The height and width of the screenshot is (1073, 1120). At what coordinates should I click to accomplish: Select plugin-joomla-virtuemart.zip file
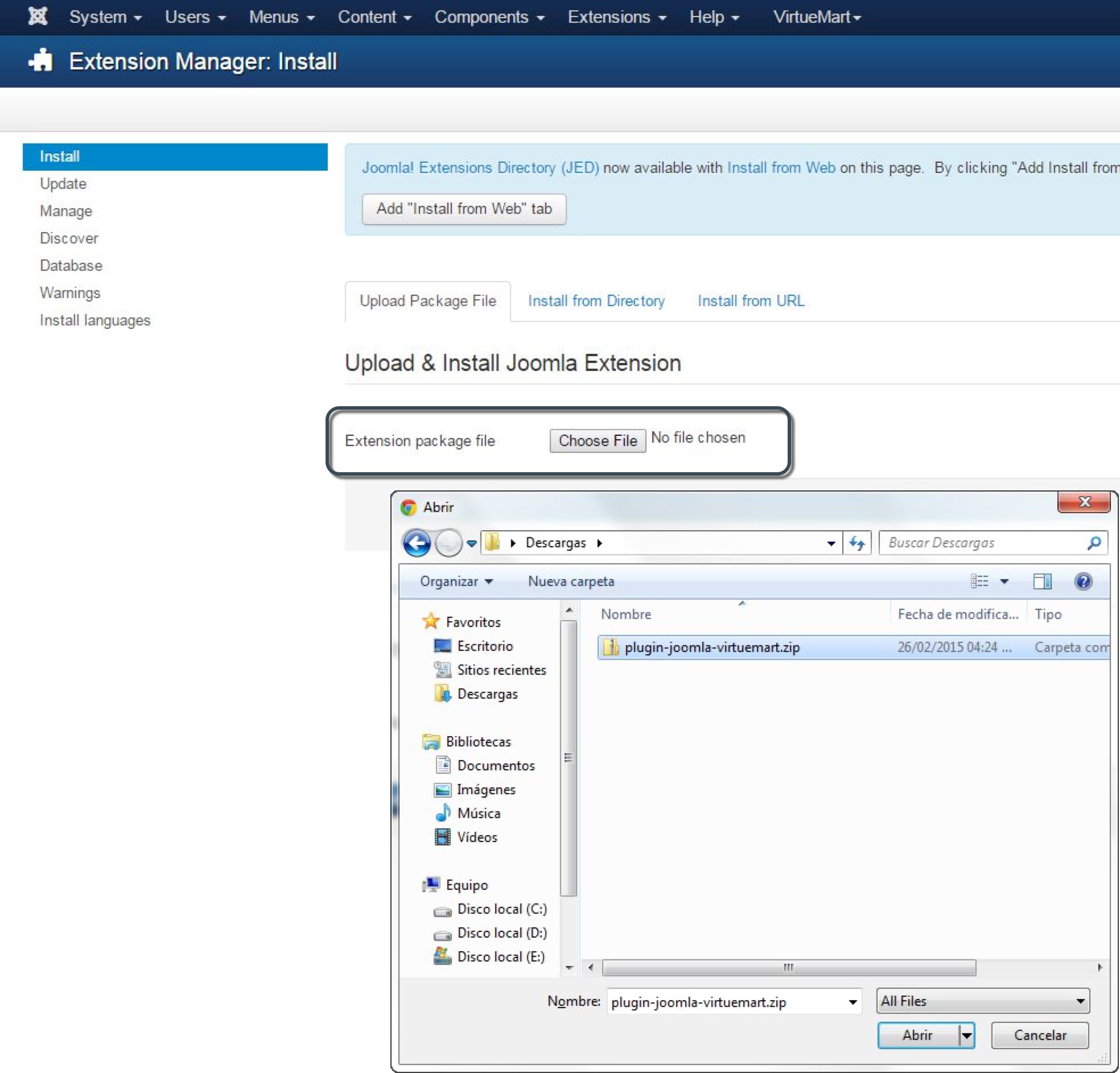click(x=853, y=647)
